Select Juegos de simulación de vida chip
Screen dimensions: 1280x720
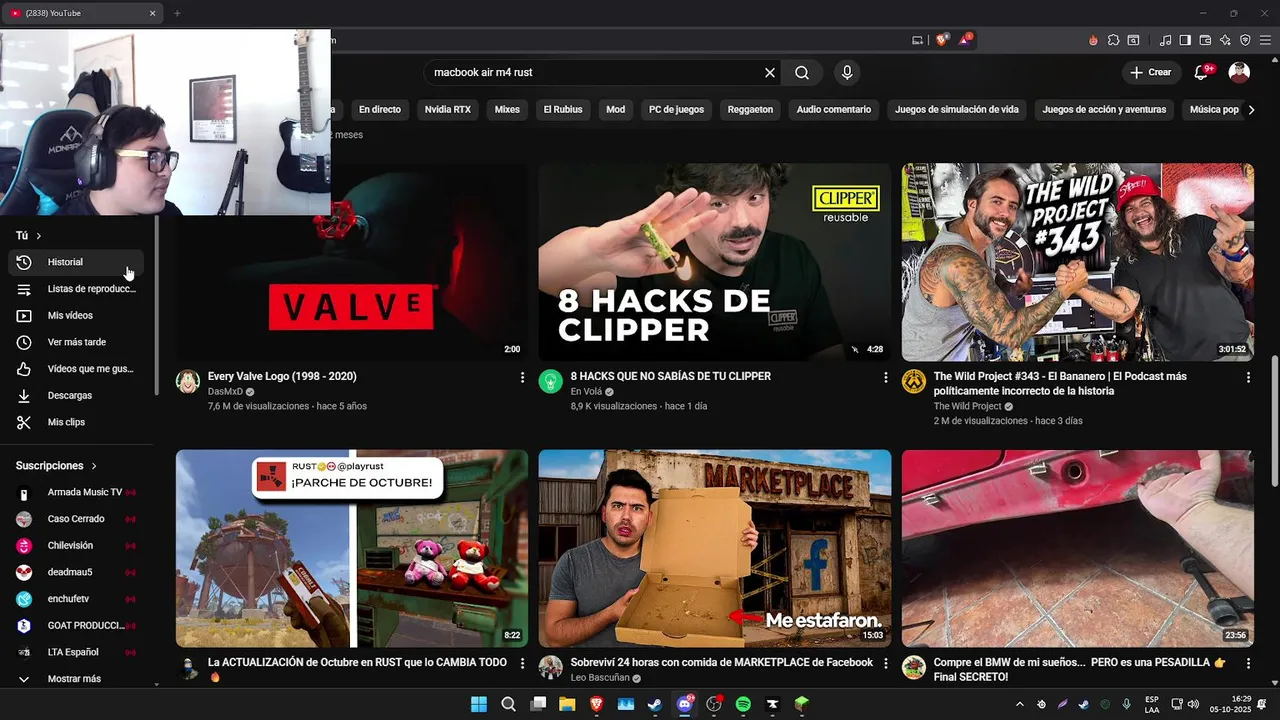point(957,110)
